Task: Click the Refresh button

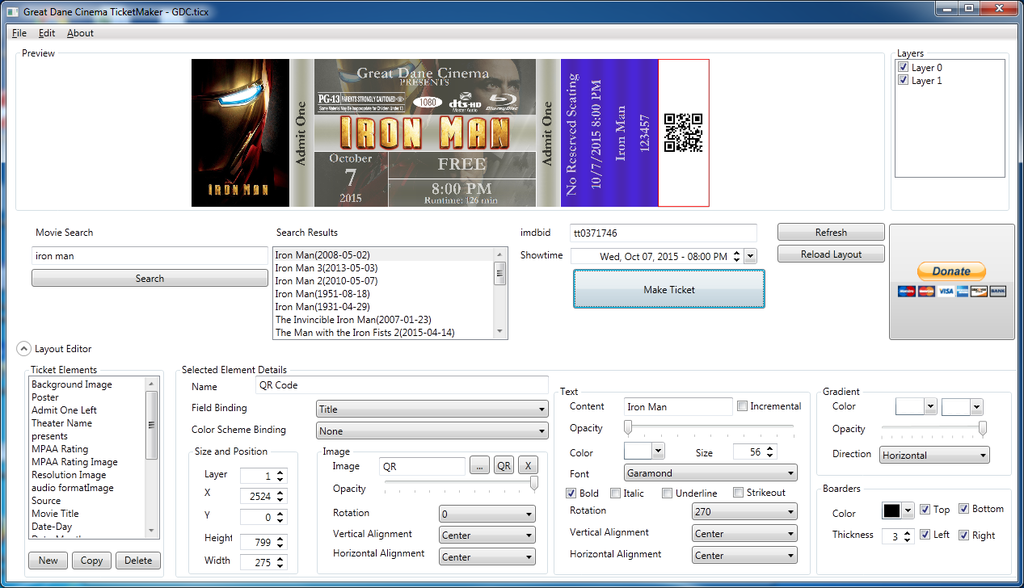Action: coord(831,232)
